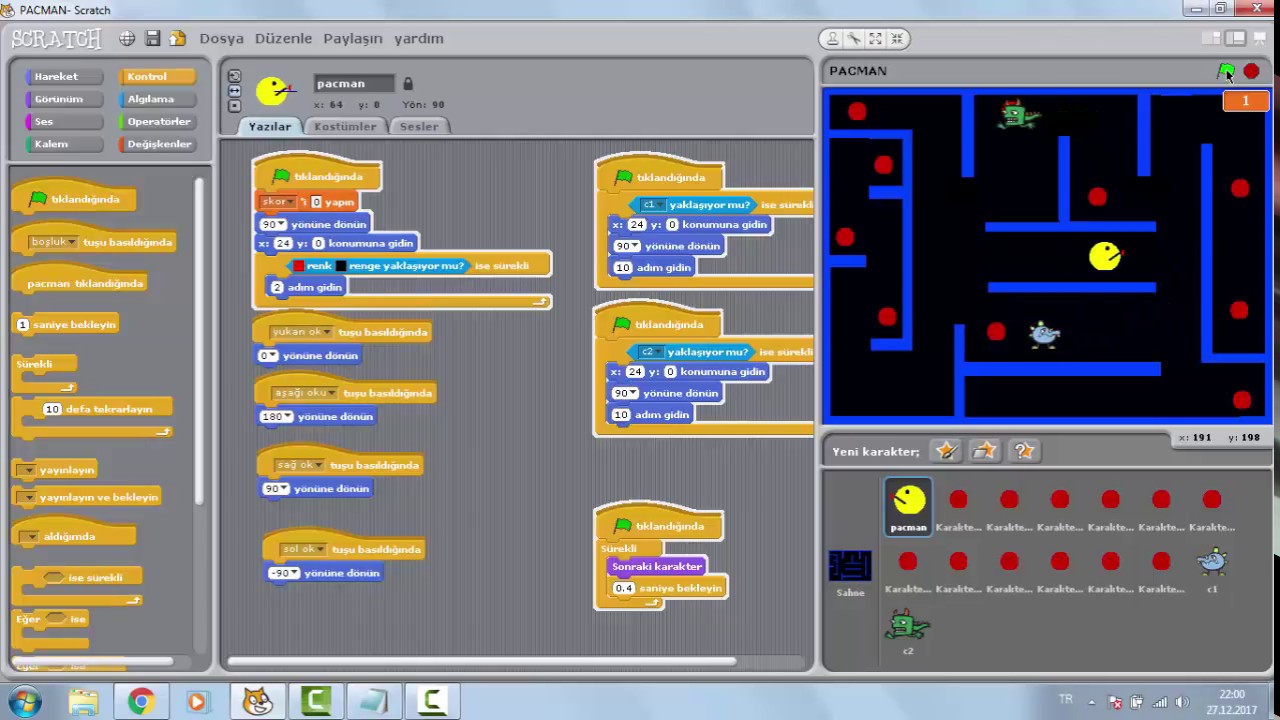Open the sağ ok key dropdown
Viewport: 1280px width, 720px height.
(x=298, y=465)
